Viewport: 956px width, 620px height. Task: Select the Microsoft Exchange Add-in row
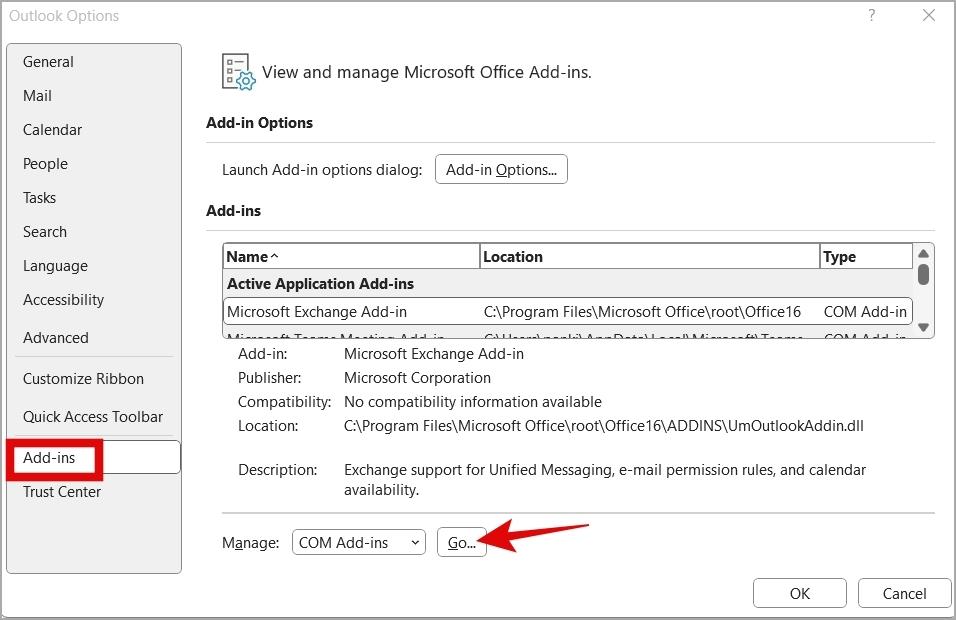568,312
